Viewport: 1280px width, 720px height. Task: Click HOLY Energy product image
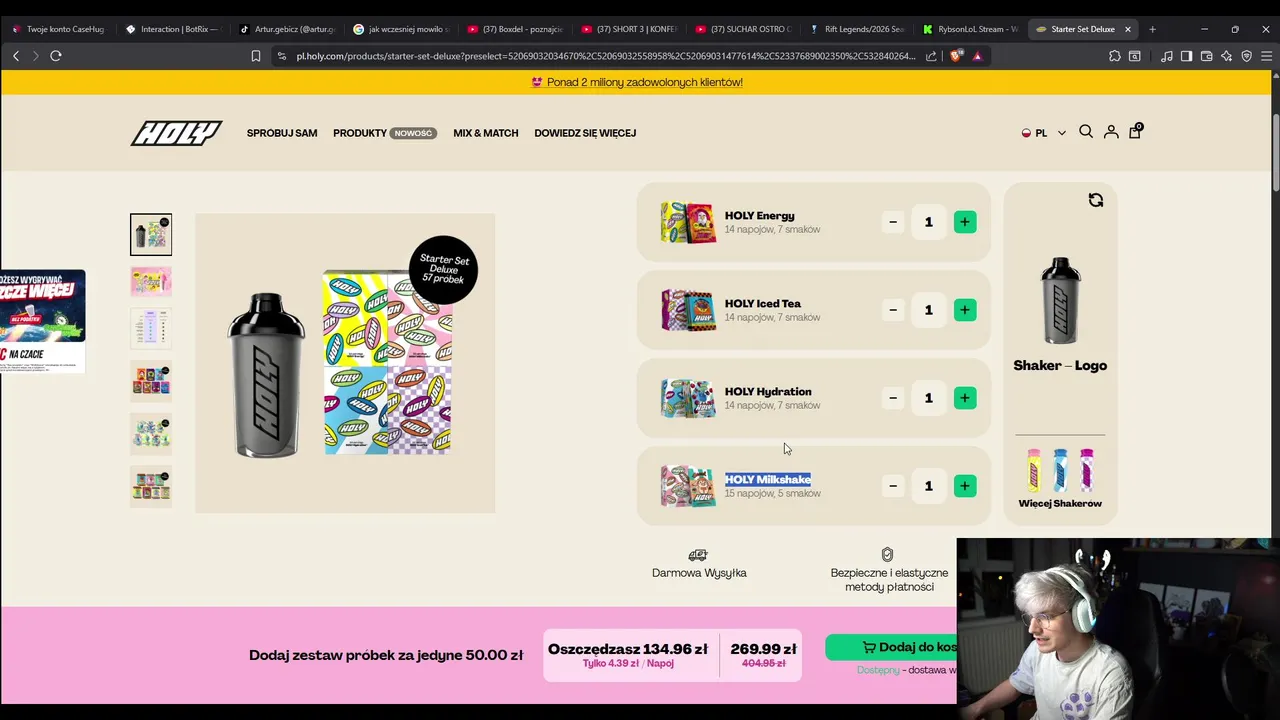[688, 222]
